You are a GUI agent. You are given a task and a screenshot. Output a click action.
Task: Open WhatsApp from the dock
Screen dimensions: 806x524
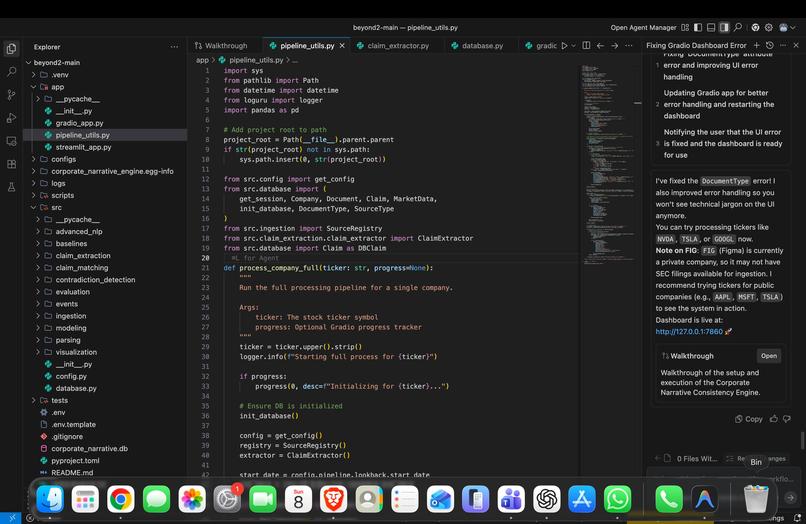coord(617,499)
